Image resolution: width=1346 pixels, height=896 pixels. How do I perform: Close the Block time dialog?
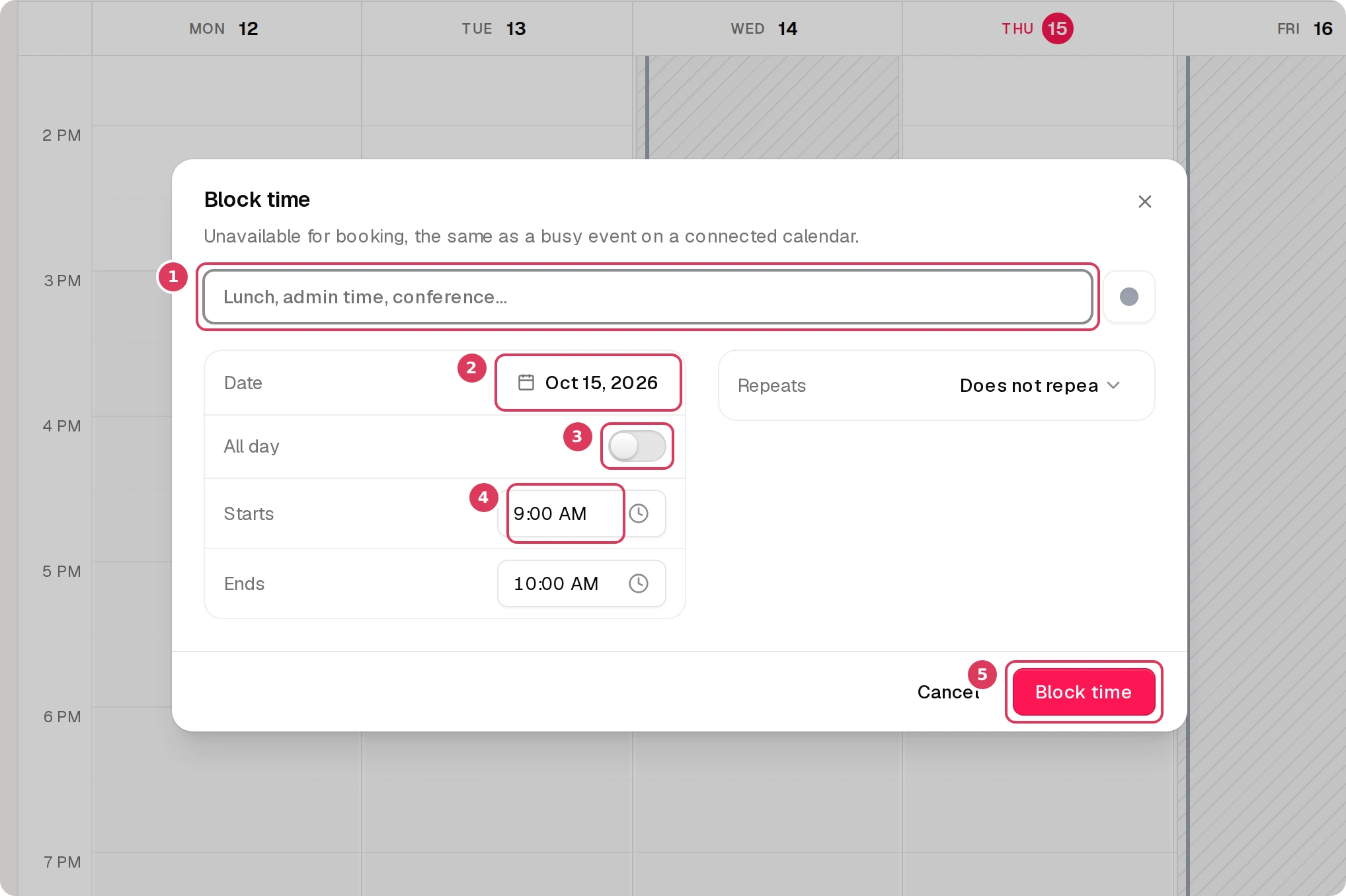click(1144, 202)
